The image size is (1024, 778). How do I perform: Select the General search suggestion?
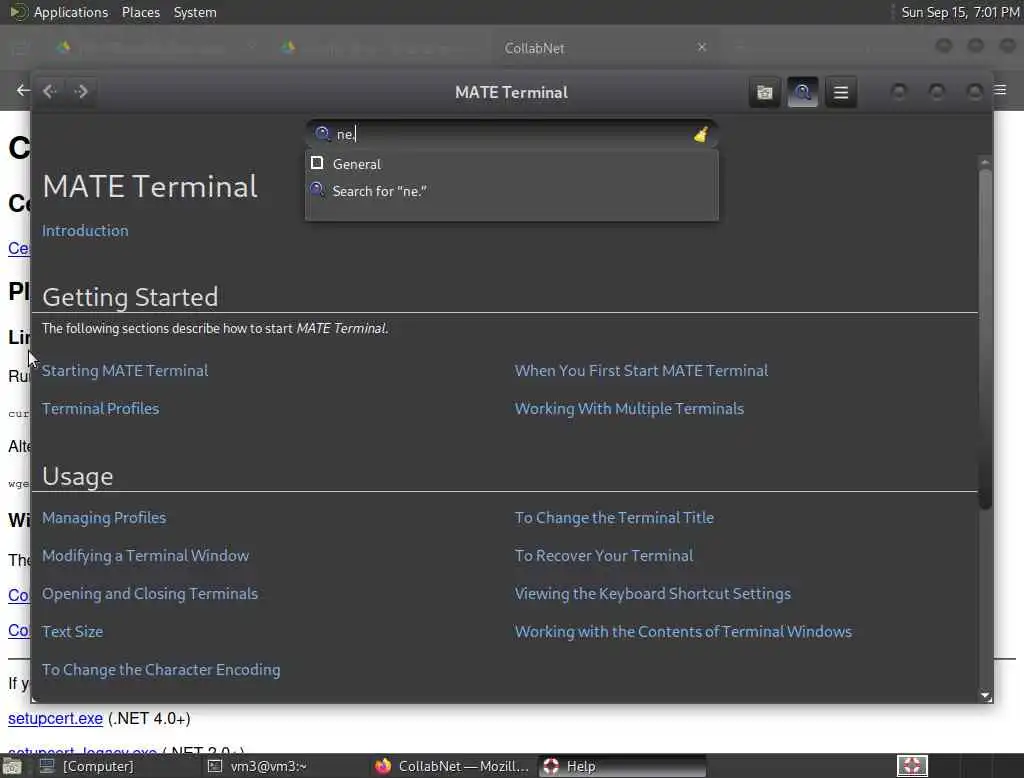512,164
